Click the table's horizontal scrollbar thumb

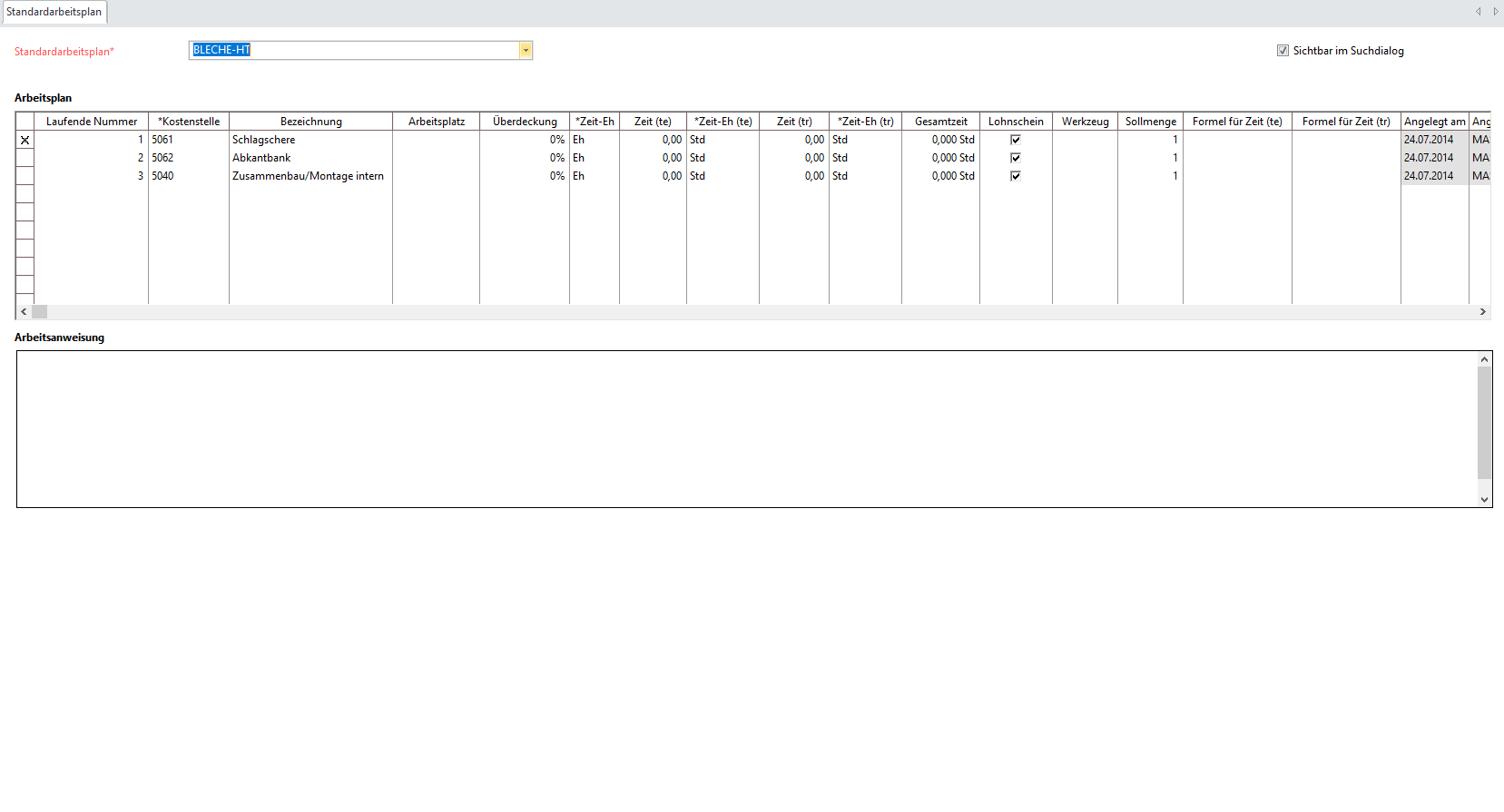[40, 311]
